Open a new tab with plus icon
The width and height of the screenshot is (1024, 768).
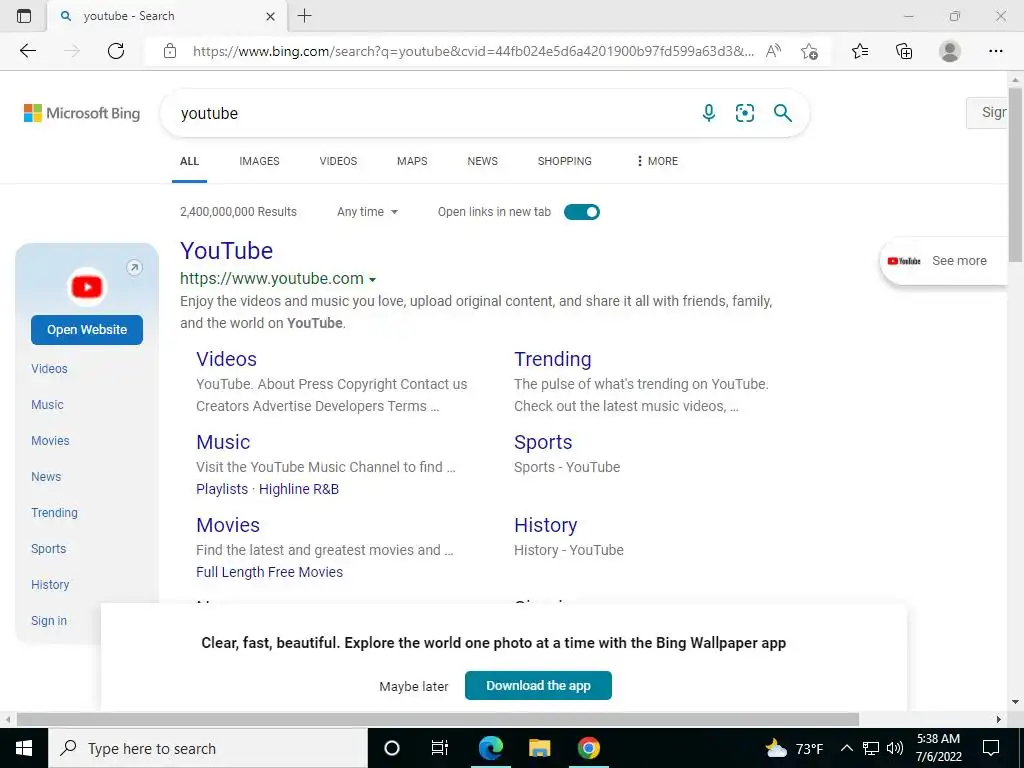pyautogui.click(x=304, y=16)
